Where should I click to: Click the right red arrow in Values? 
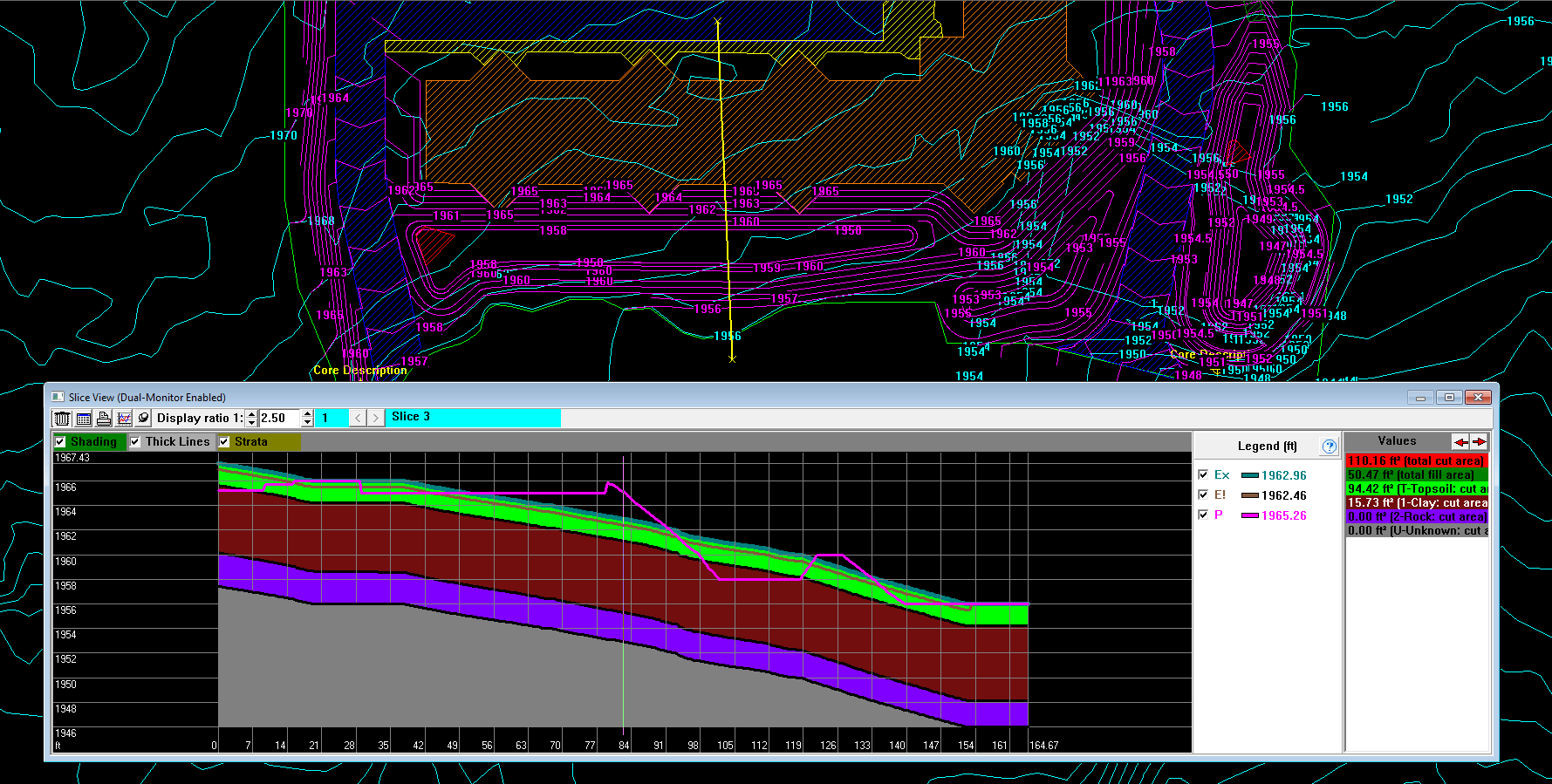(x=1479, y=442)
